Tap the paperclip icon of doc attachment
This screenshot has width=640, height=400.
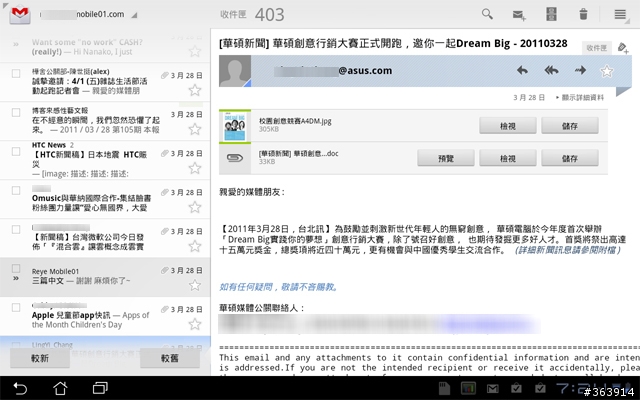(x=235, y=158)
